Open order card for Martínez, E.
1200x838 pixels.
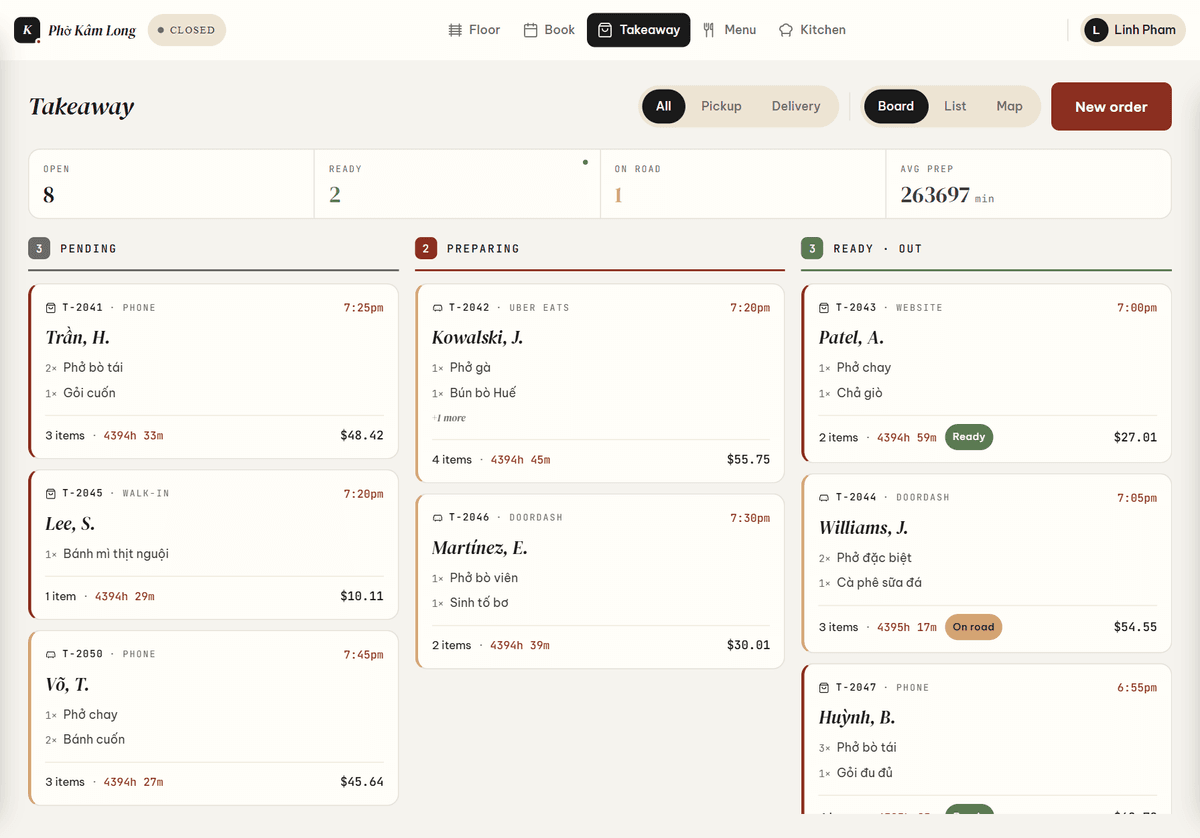pyautogui.click(x=600, y=581)
